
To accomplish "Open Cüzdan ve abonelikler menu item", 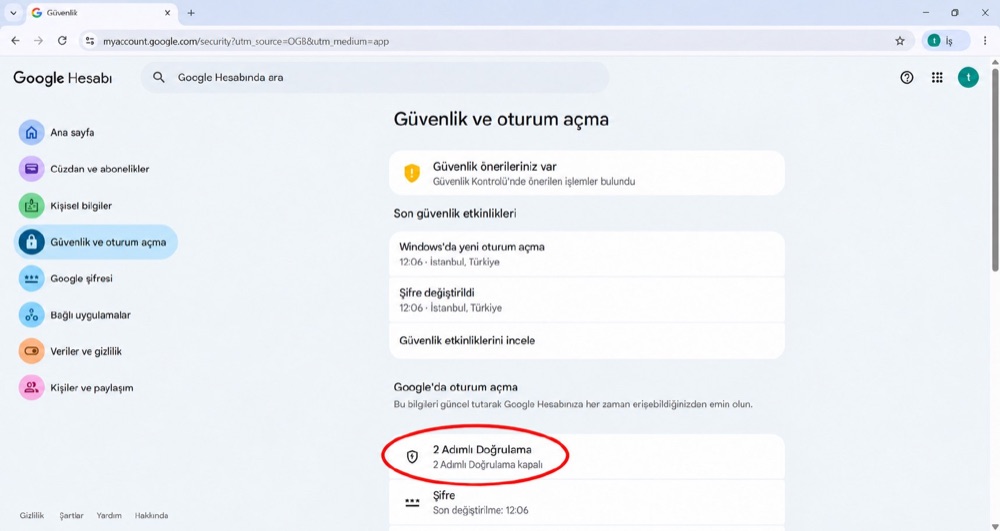I will 96,169.
